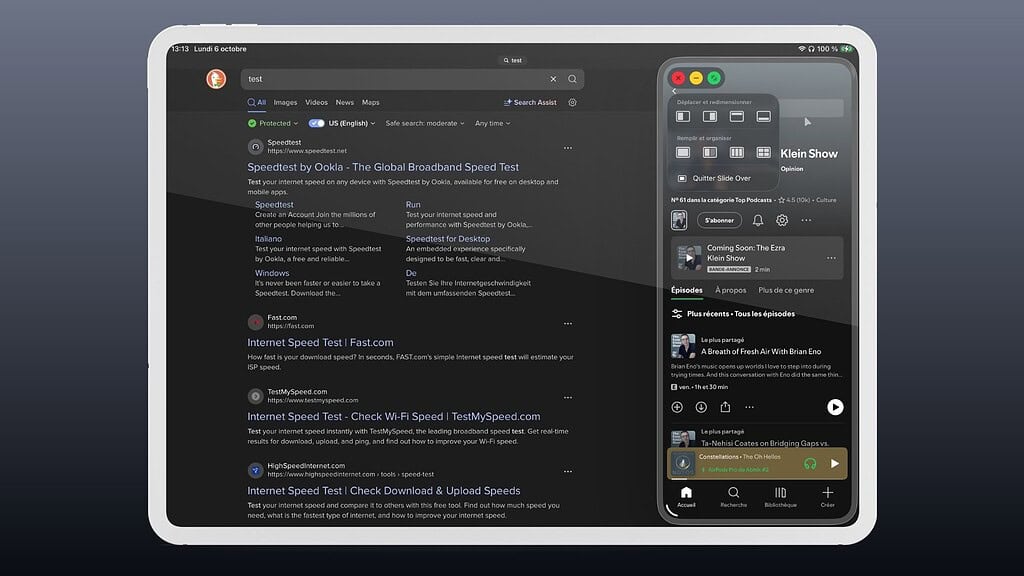Open the Any time filter dropdown
This screenshot has width=1024, height=576.
[x=492, y=123]
